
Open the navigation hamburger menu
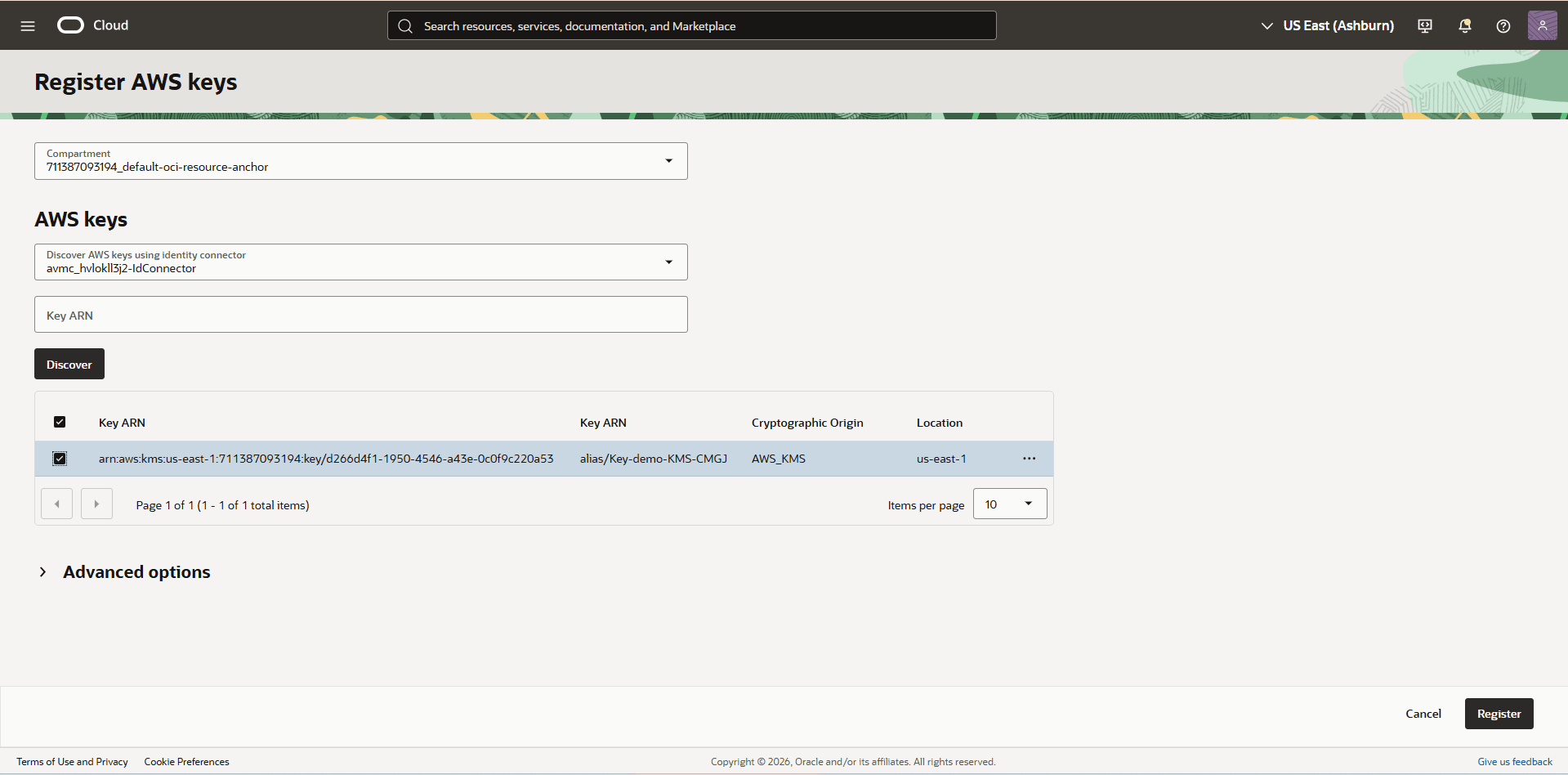[x=27, y=25]
